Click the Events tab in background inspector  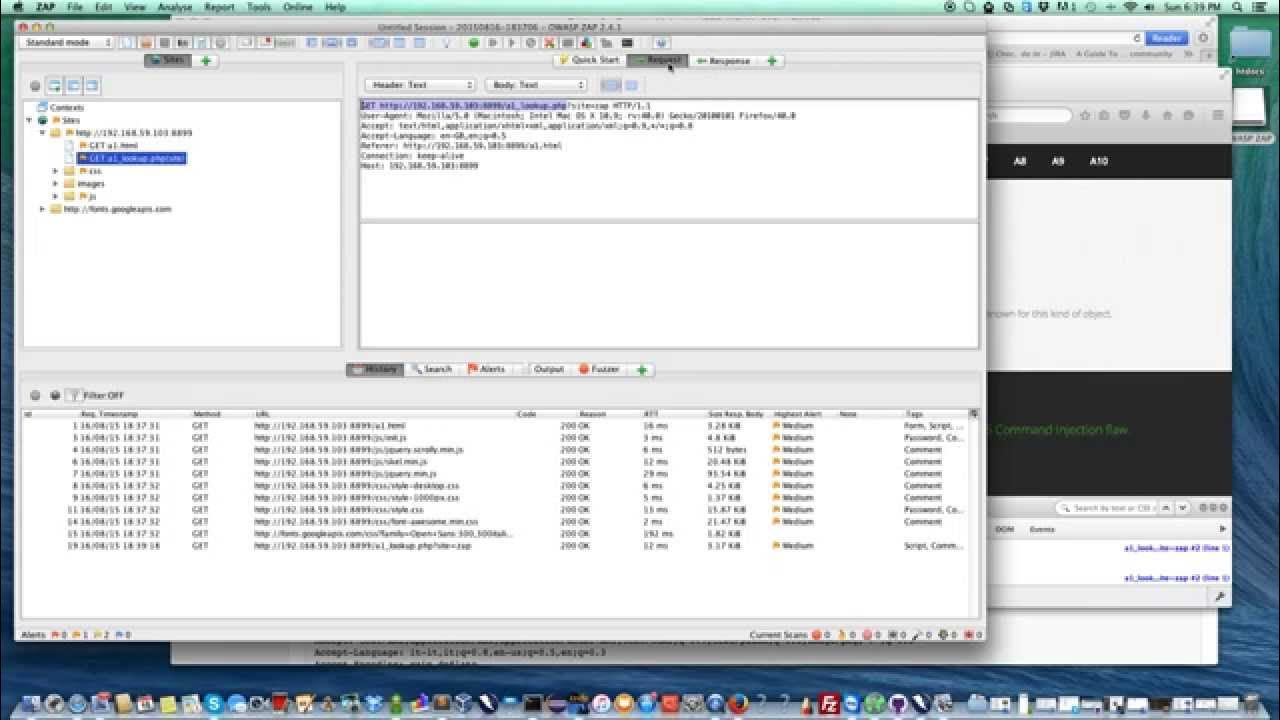pyautogui.click(x=1042, y=529)
